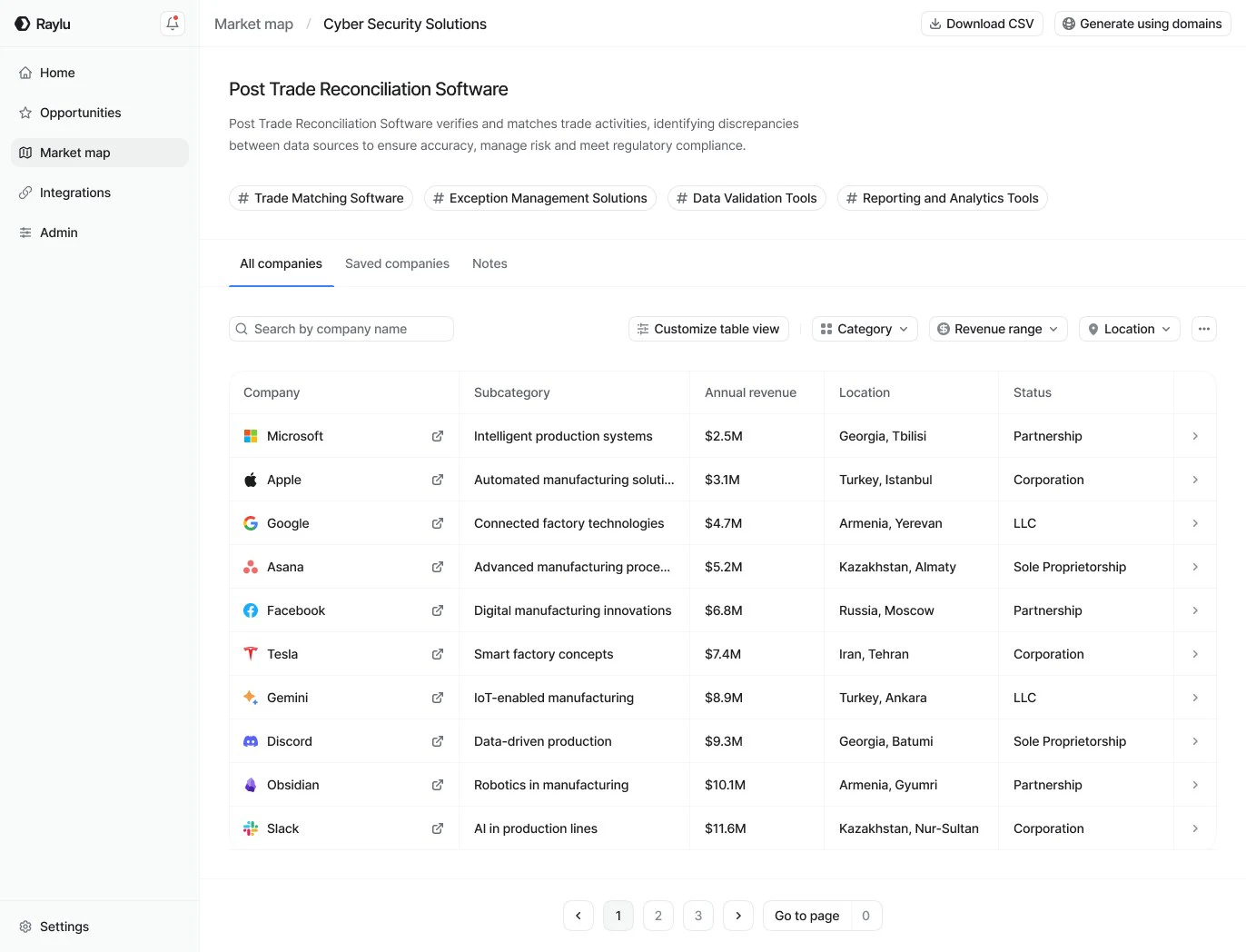Click the Raylu logo
The width and height of the screenshot is (1246, 952).
[43, 24]
